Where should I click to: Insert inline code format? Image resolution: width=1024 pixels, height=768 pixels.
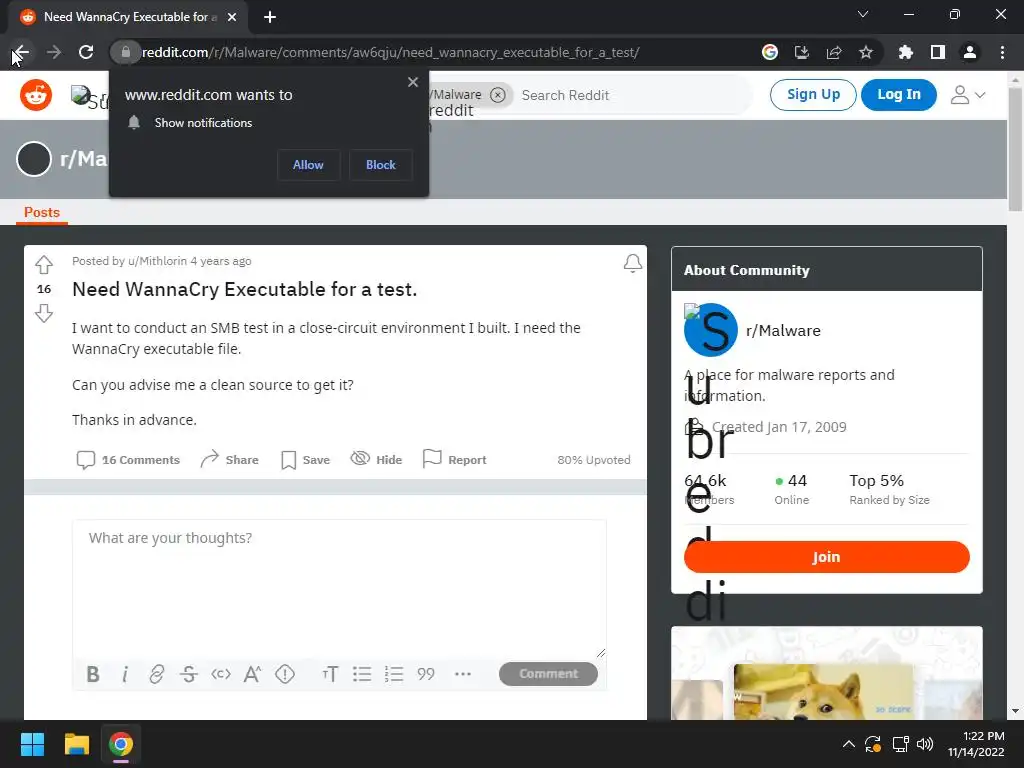click(x=221, y=674)
